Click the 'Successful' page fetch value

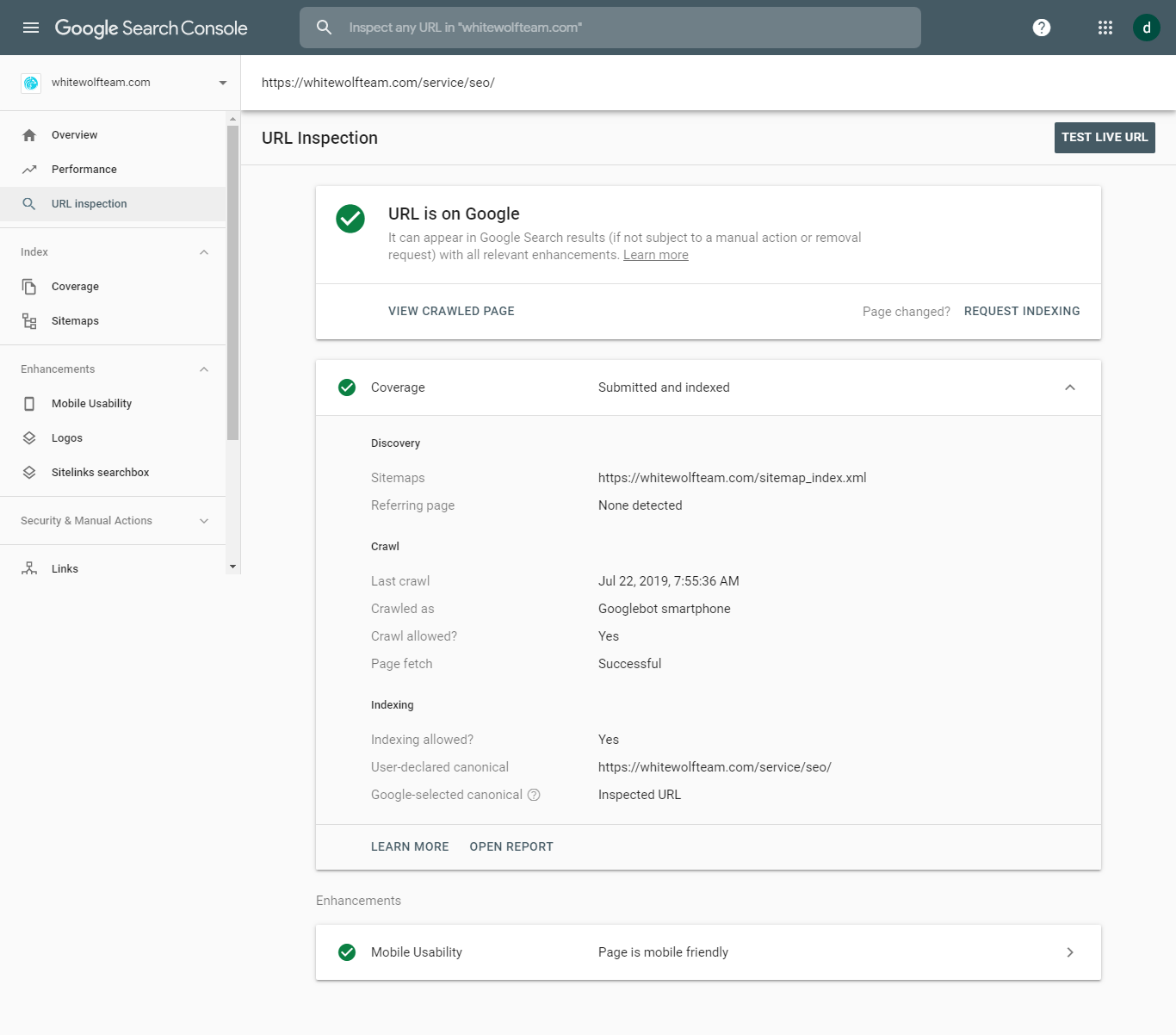click(630, 664)
